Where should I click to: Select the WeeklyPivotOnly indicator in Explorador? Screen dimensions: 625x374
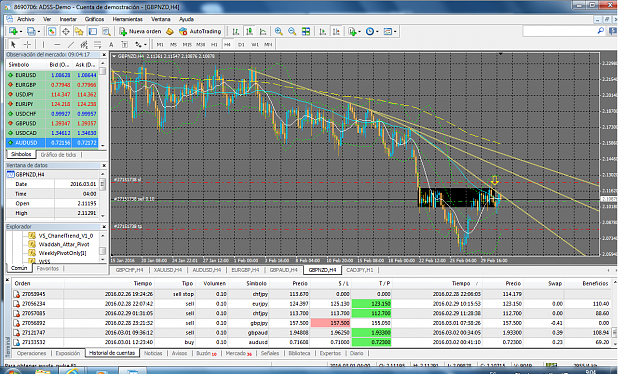coord(62,253)
